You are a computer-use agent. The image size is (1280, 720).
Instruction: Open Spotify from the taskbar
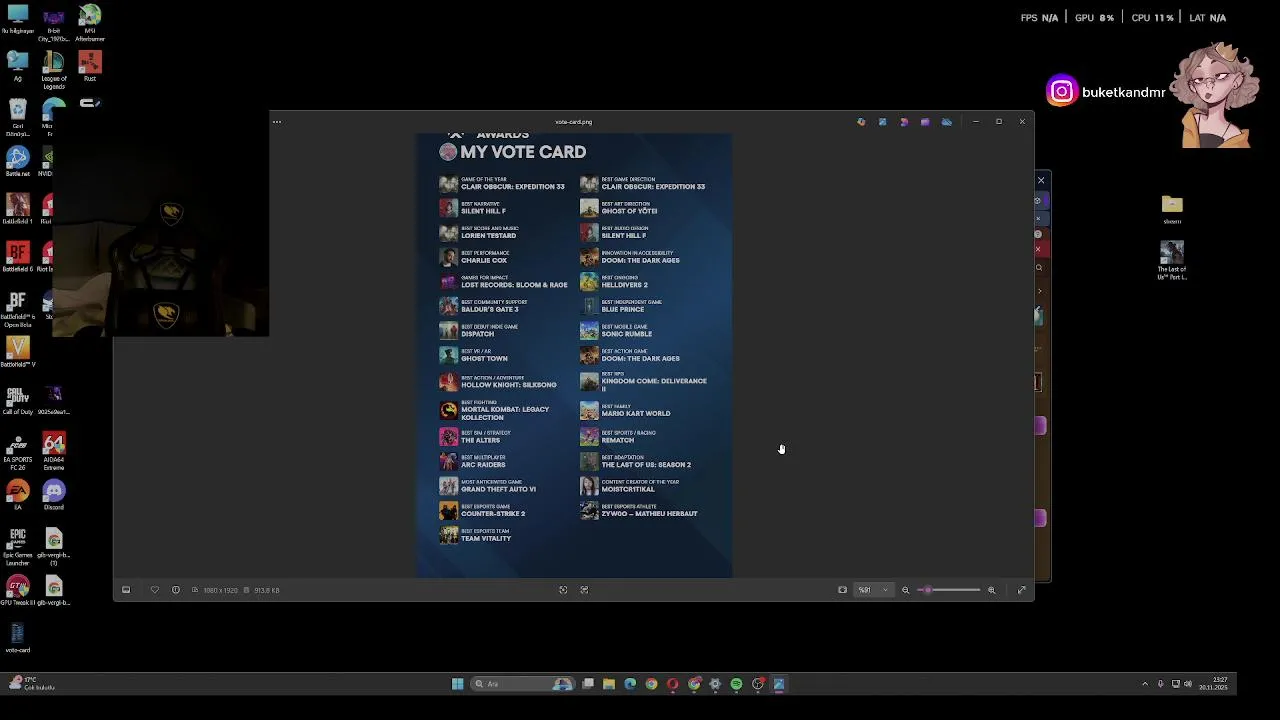[x=737, y=684]
